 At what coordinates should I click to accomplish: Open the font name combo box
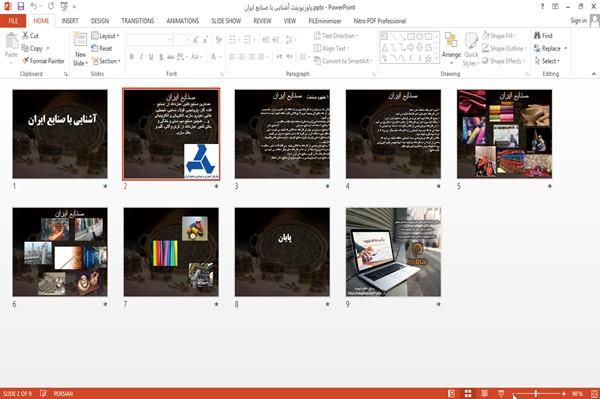tap(150, 40)
